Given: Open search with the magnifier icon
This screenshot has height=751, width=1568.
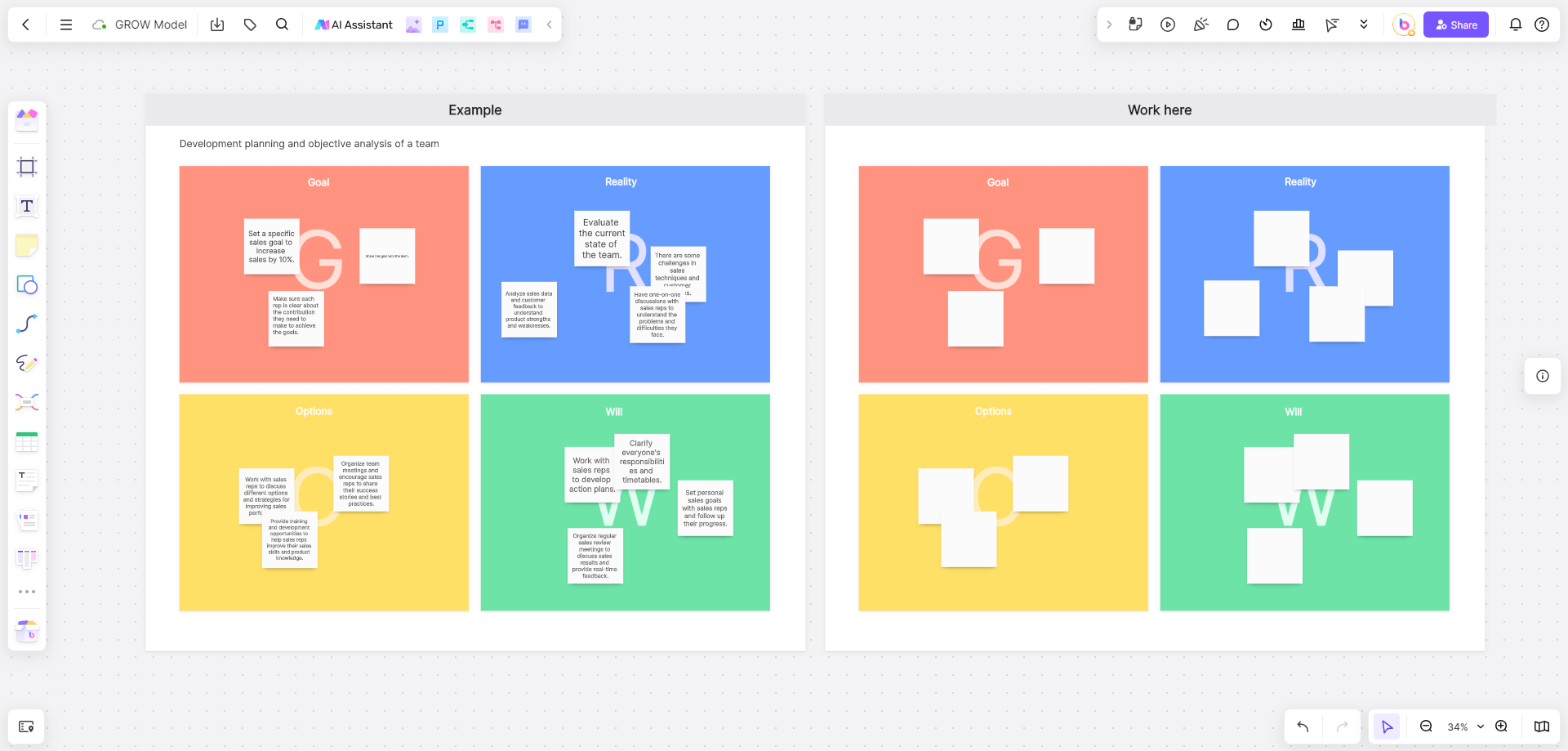Looking at the screenshot, I should [283, 25].
